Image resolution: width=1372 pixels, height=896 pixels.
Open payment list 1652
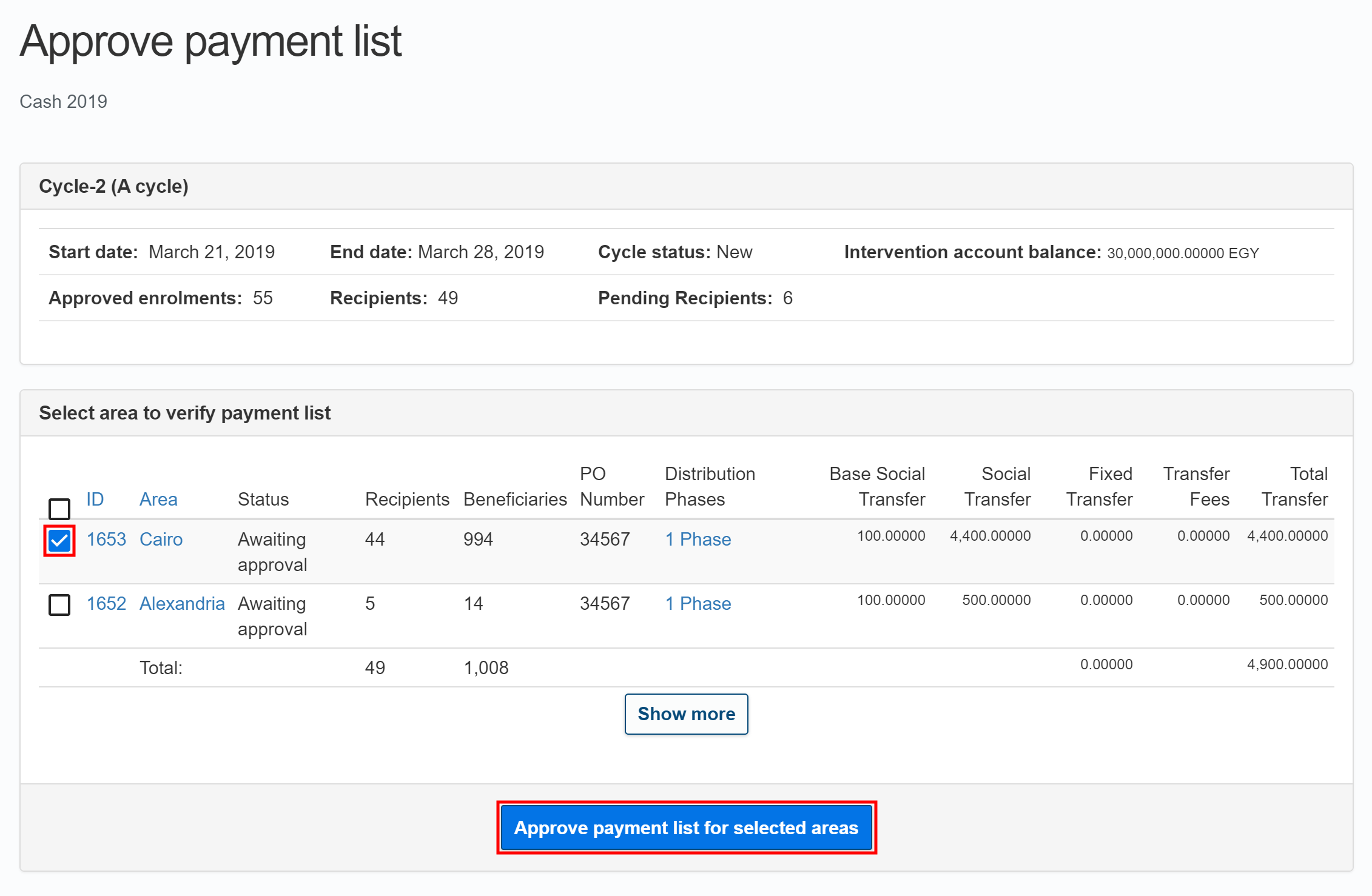tap(106, 603)
